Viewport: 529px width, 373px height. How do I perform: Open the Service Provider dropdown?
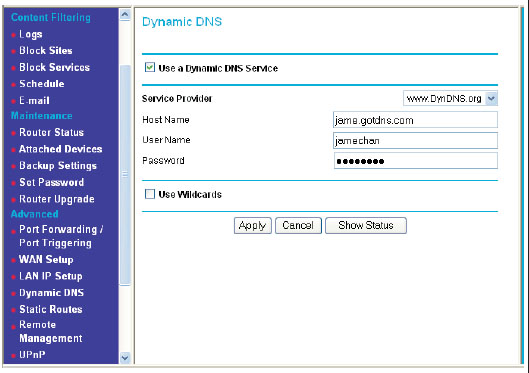click(450, 98)
